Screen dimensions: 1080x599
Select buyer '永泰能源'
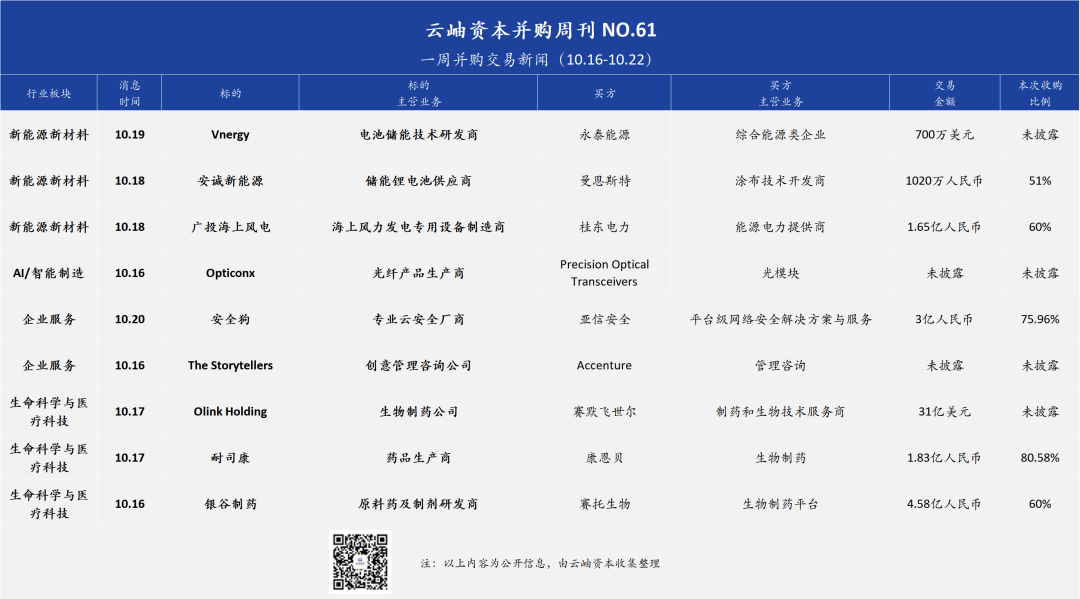click(x=604, y=135)
